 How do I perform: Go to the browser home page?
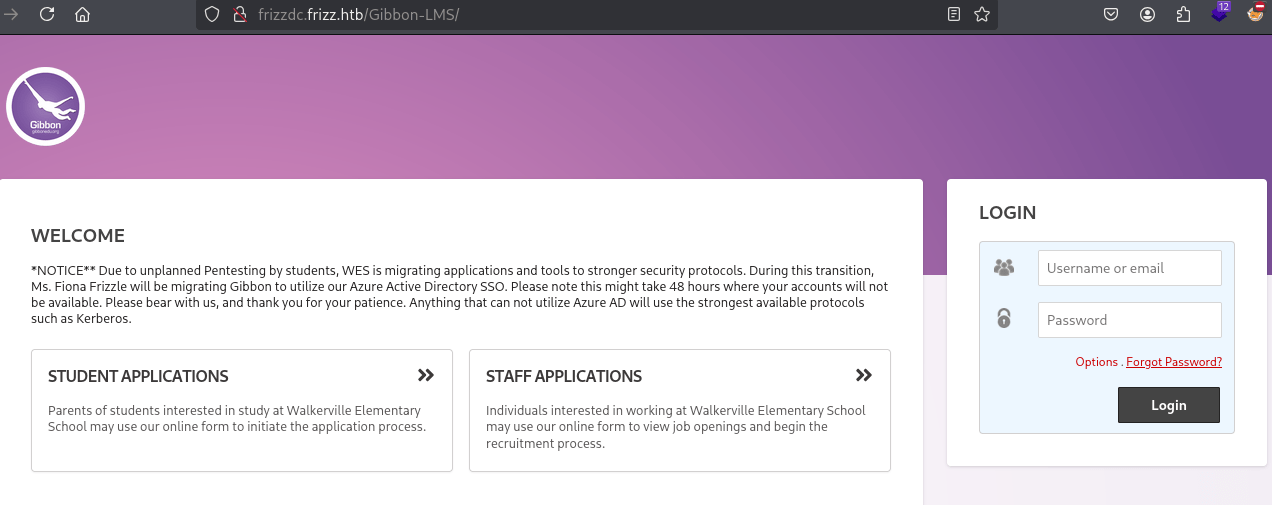coord(82,14)
